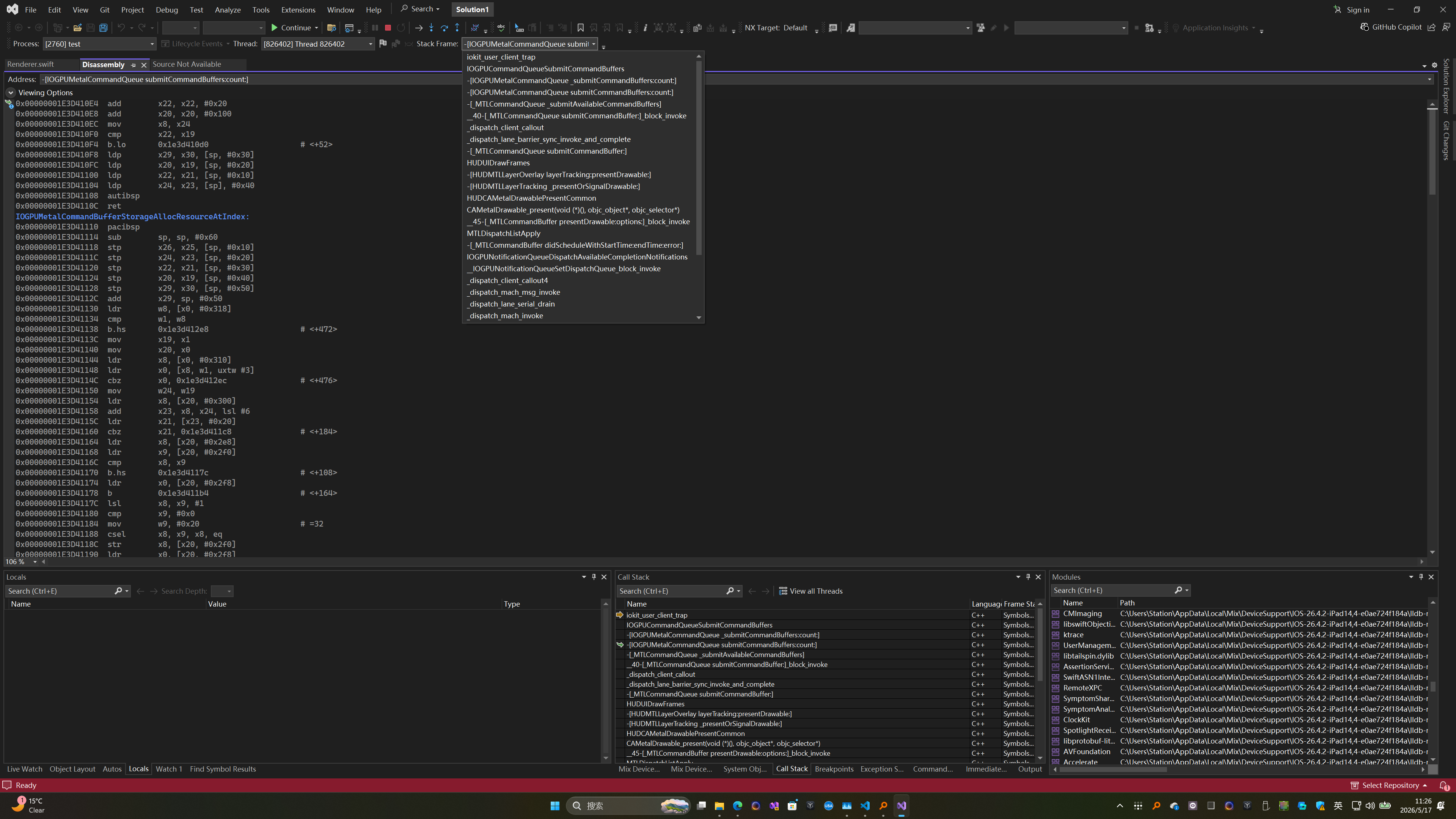1456x819 pixels.
Task: Pin the Modules panel
Action: click(x=1421, y=577)
